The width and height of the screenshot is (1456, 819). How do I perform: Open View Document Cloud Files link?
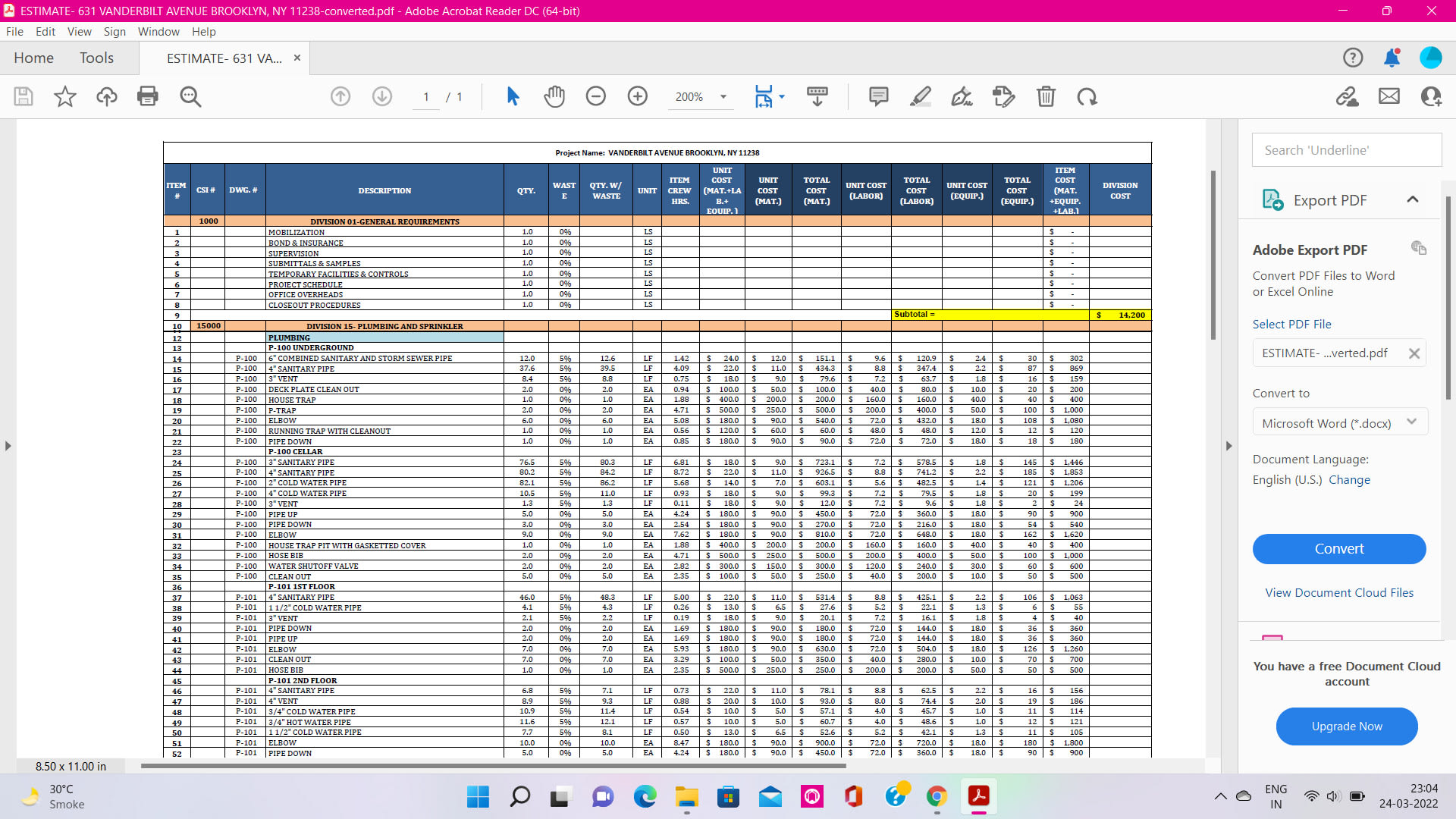(x=1339, y=592)
